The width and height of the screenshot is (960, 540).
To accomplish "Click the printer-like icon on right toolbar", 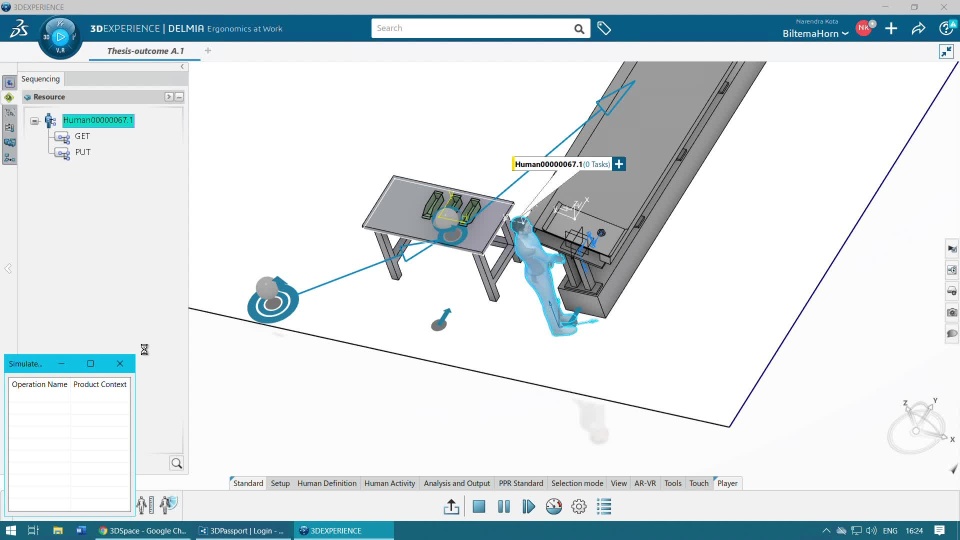I will [x=951, y=291].
